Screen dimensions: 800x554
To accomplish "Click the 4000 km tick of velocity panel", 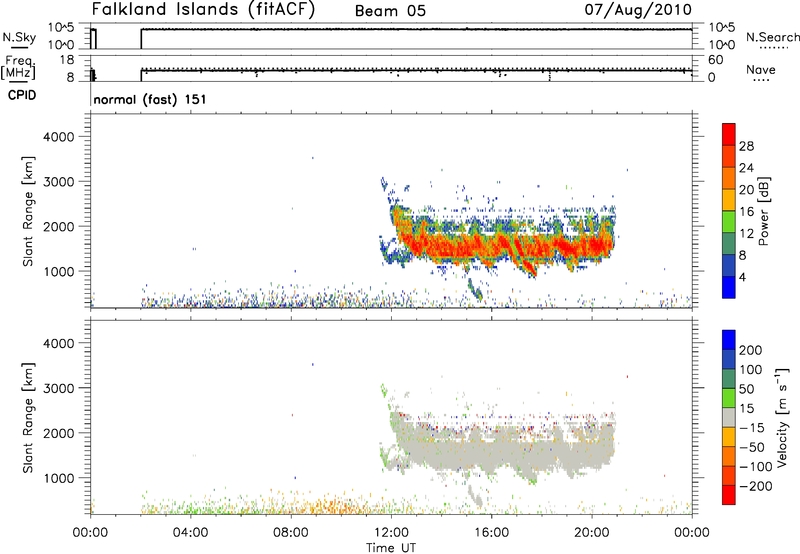I will pos(59,343).
